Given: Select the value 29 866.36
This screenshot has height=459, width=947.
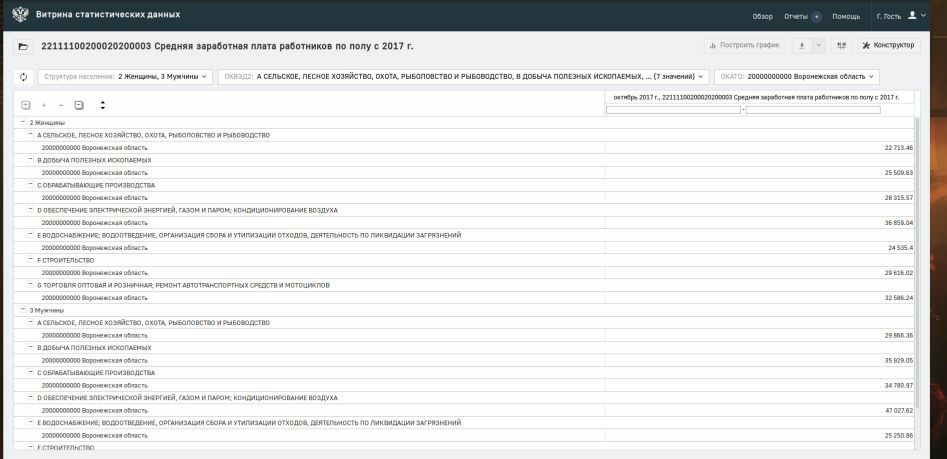Looking at the screenshot, I should pos(899,335).
